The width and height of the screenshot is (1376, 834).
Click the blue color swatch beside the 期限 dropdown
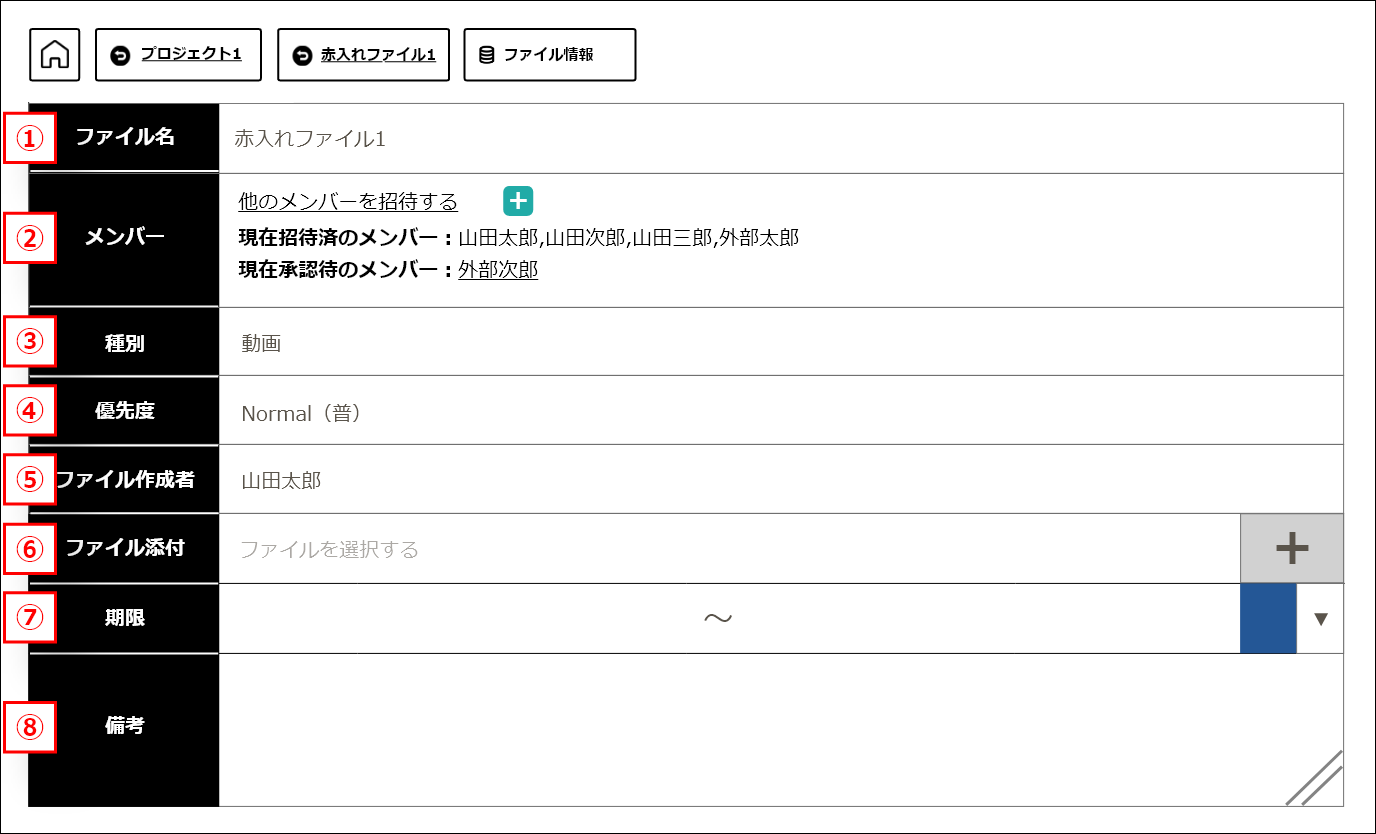[x=1268, y=618]
